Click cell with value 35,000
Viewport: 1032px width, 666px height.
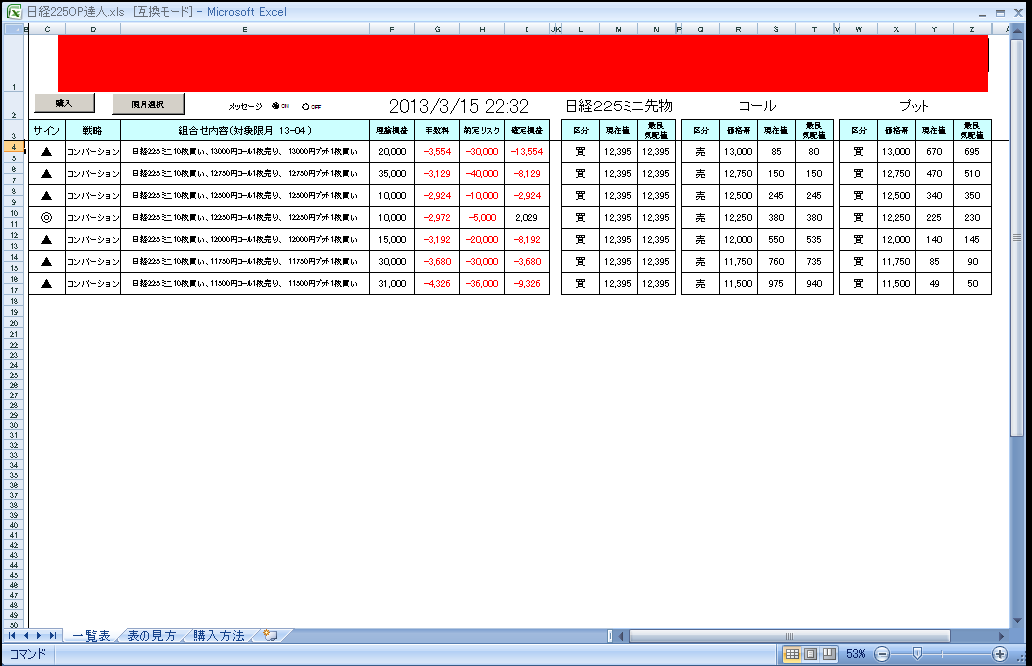[x=392, y=174]
